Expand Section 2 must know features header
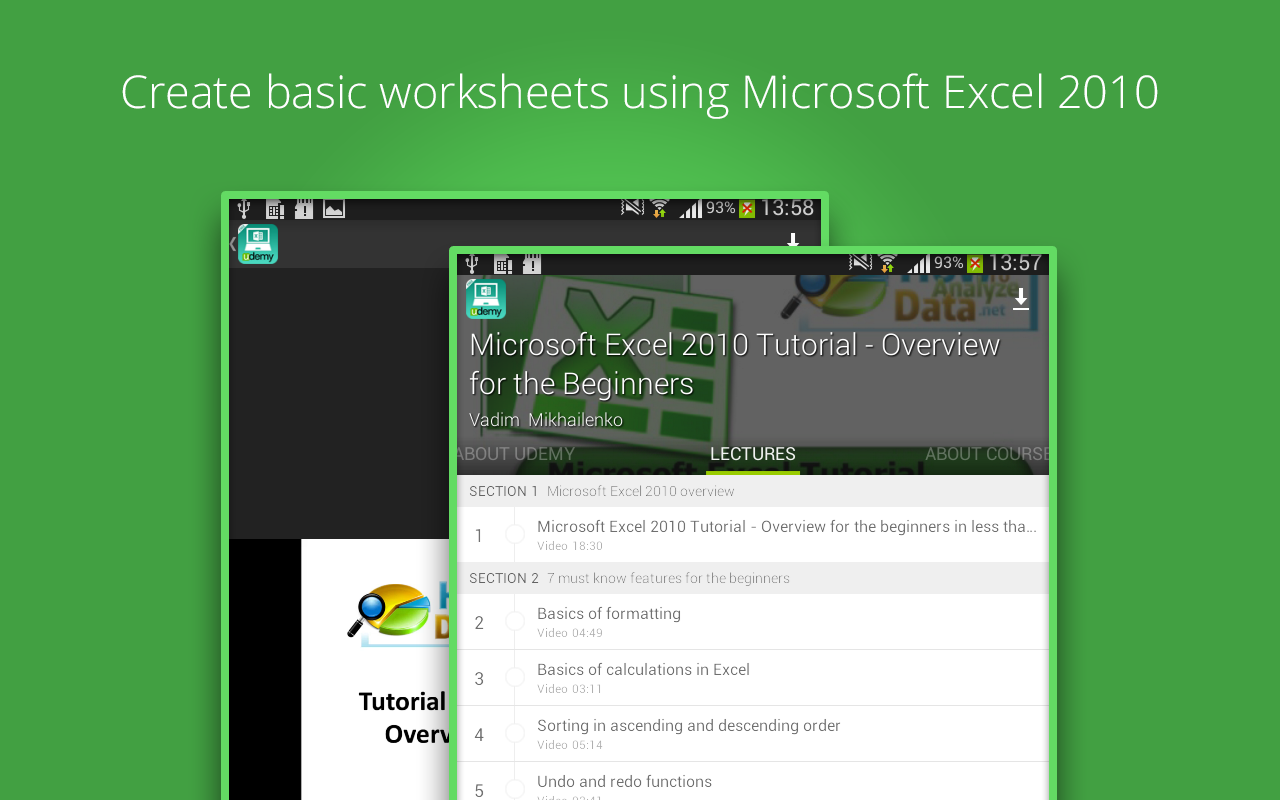This screenshot has width=1280, height=800. pyautogui.click(x=753, y=578)
